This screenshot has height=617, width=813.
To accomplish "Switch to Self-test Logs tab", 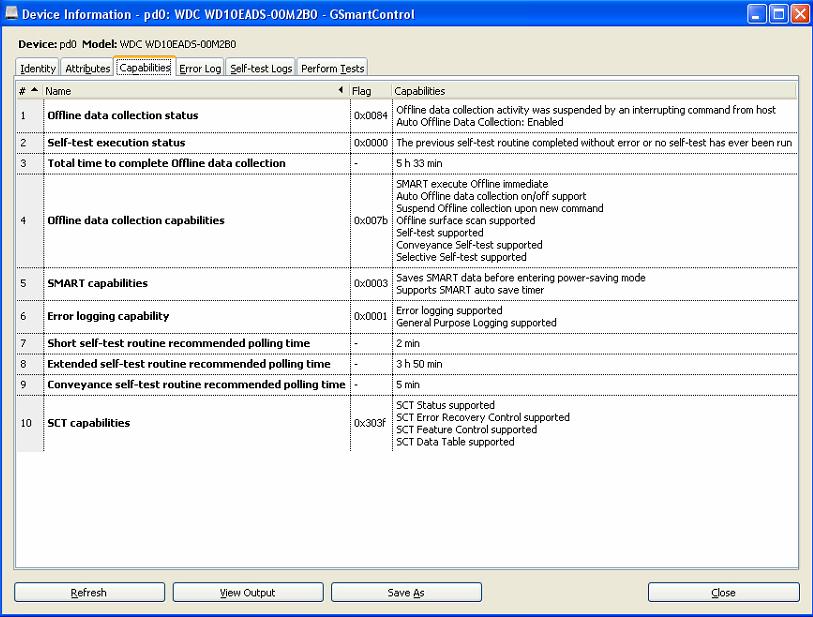I will 261,68.
